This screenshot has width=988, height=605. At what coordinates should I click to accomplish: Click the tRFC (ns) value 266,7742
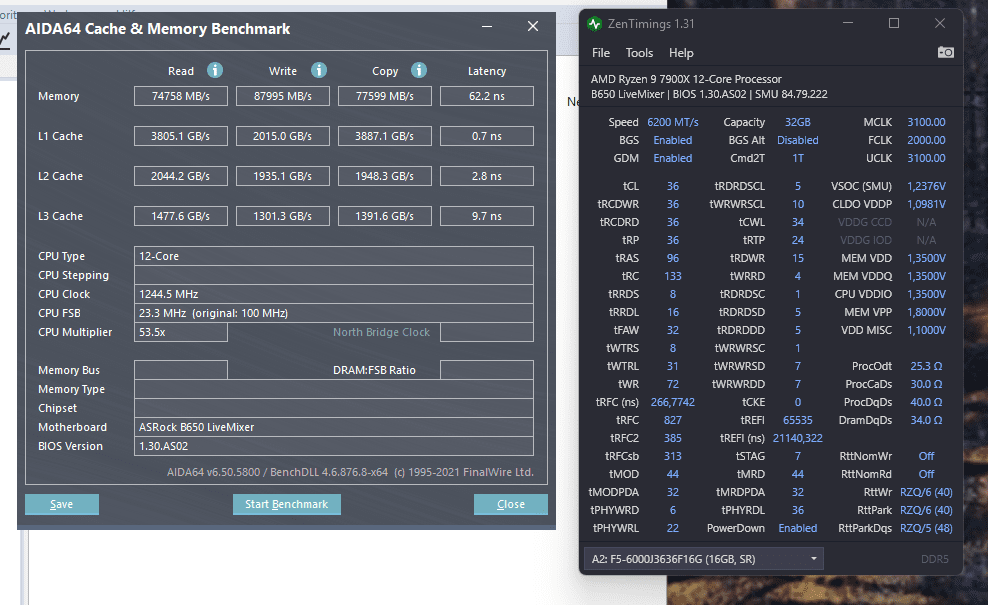click(x=673, y=402)
